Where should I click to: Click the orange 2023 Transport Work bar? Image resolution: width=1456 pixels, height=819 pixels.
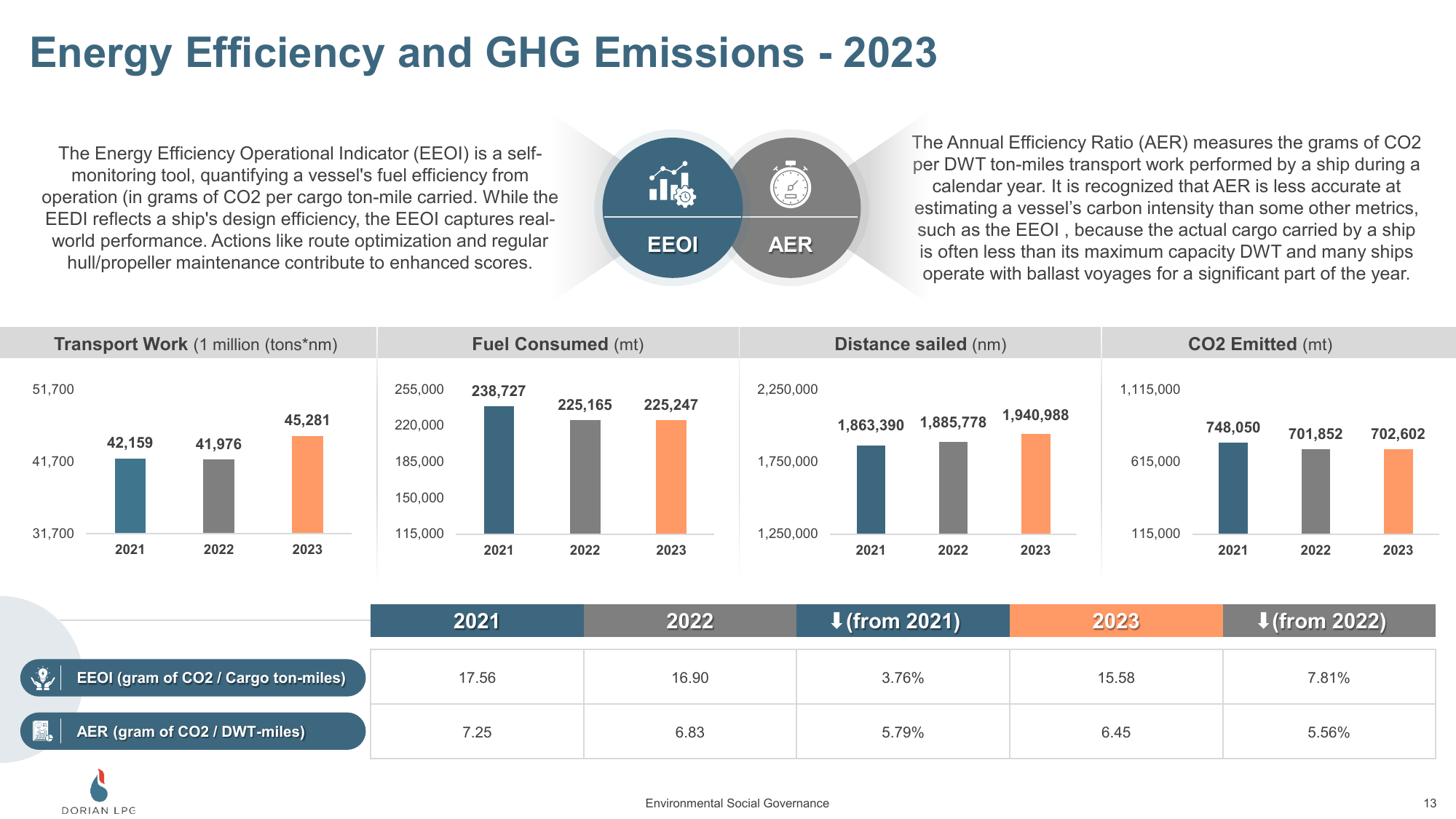[x=307, y=485]
